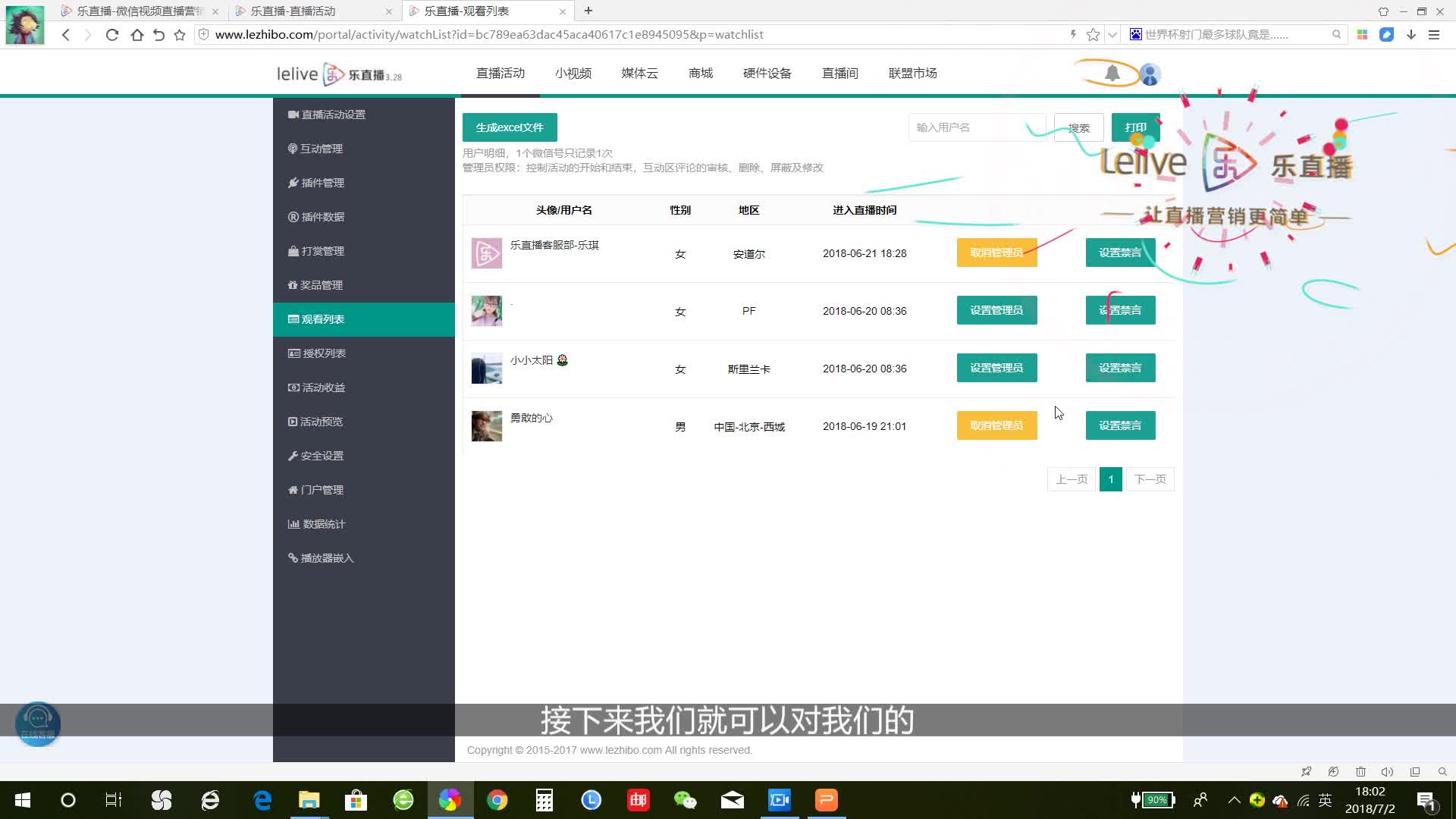Open 安全设置 via the wrench icon
1456x819 pixels.
pos(293,455)
